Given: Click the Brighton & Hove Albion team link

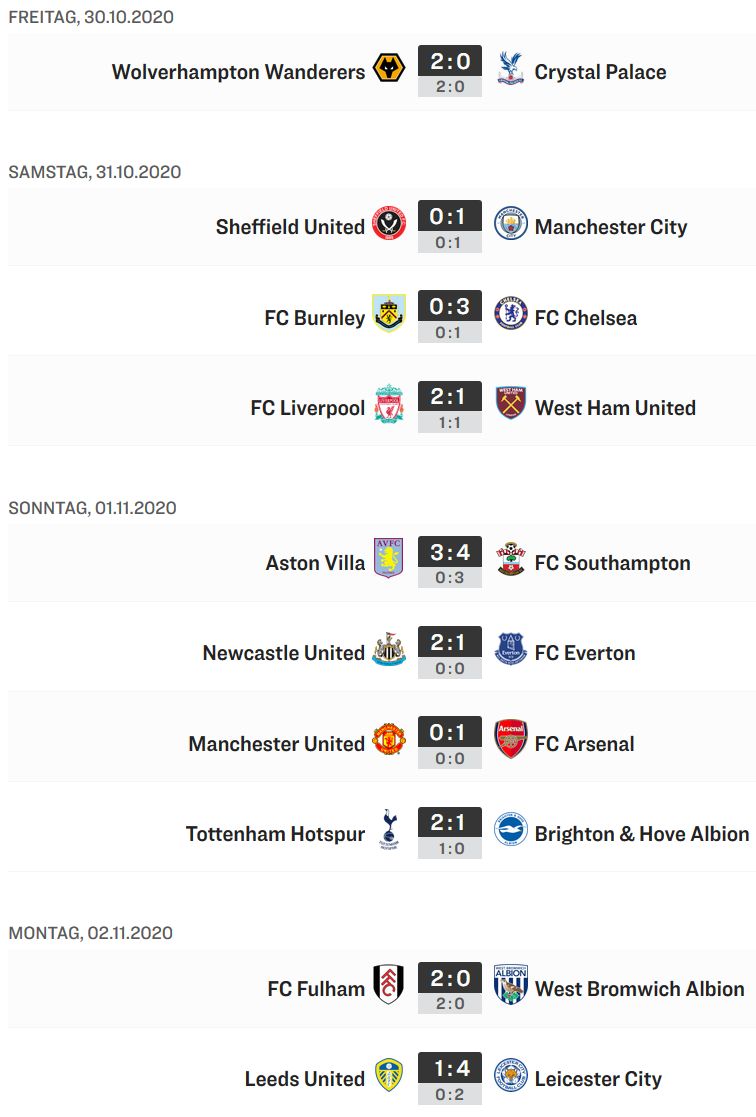Looking at the screenshot, I should coord(642,833).
